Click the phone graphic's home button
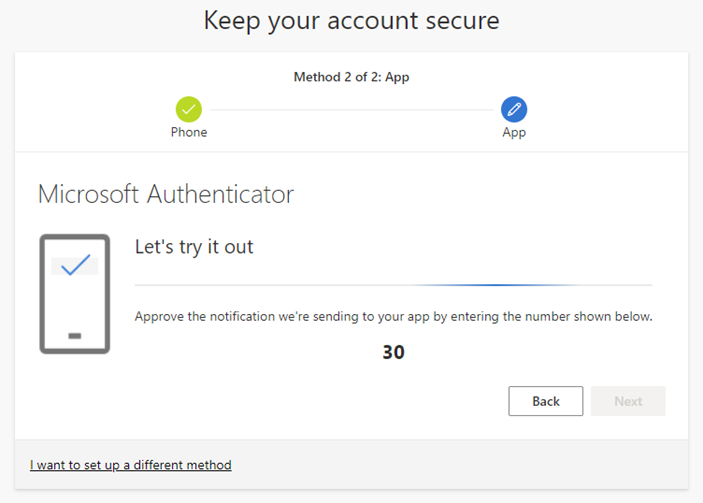This screenshot has height=503, width=703. [x=75, y=336]
